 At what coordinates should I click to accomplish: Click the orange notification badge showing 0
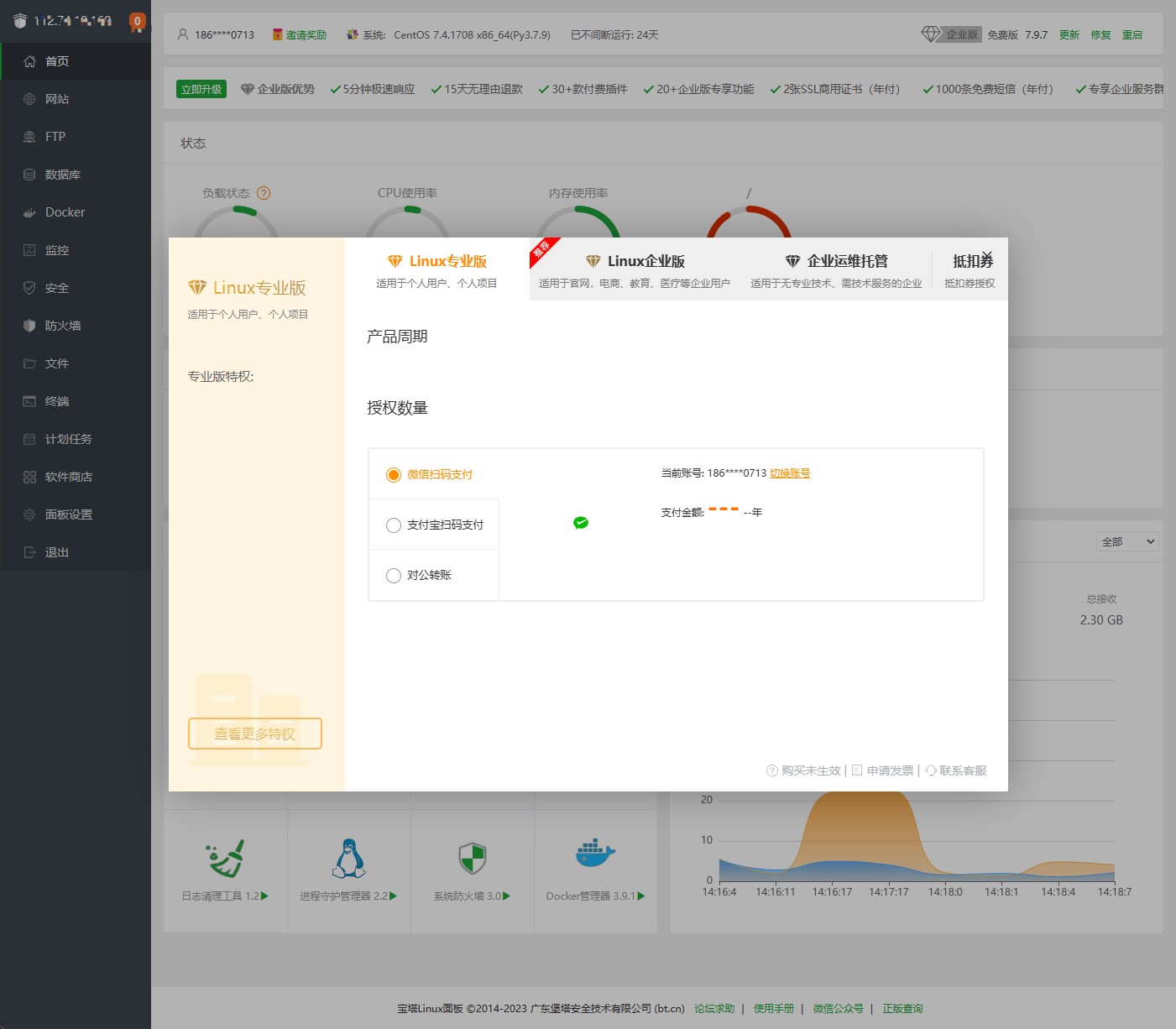138,22
